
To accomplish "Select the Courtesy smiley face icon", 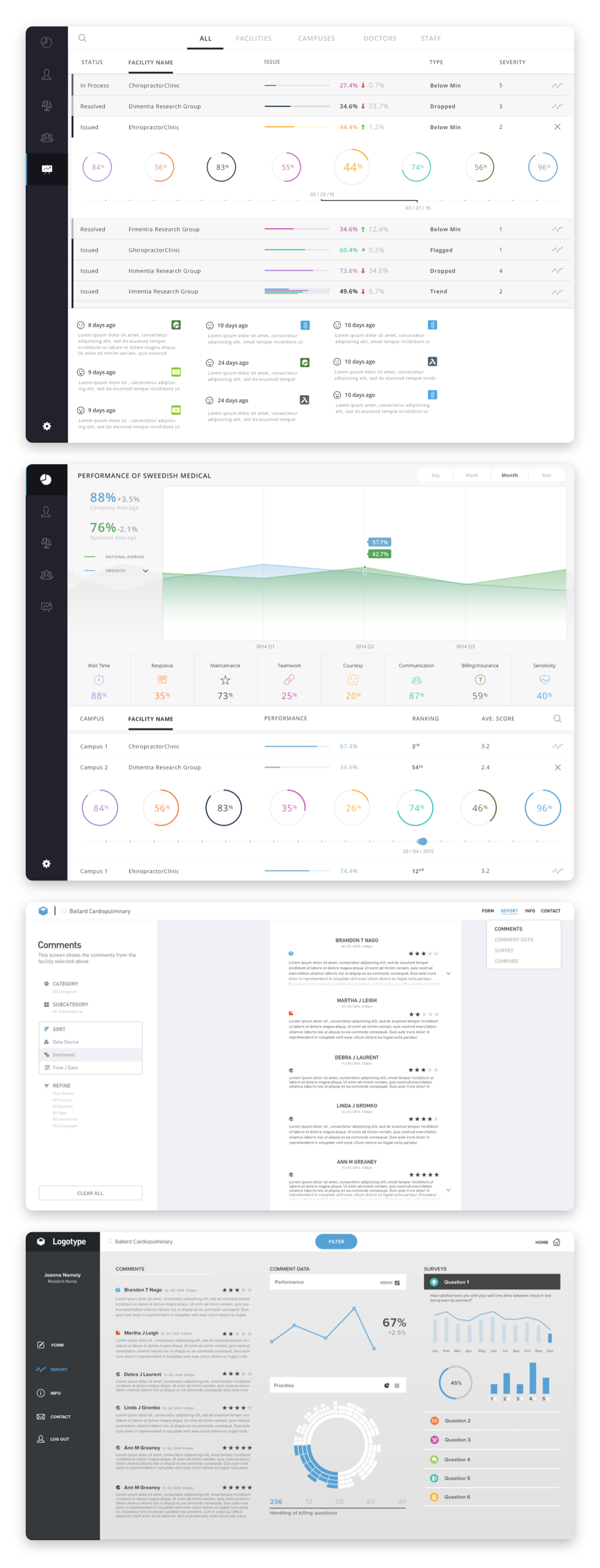I will (x=352, y=680).
